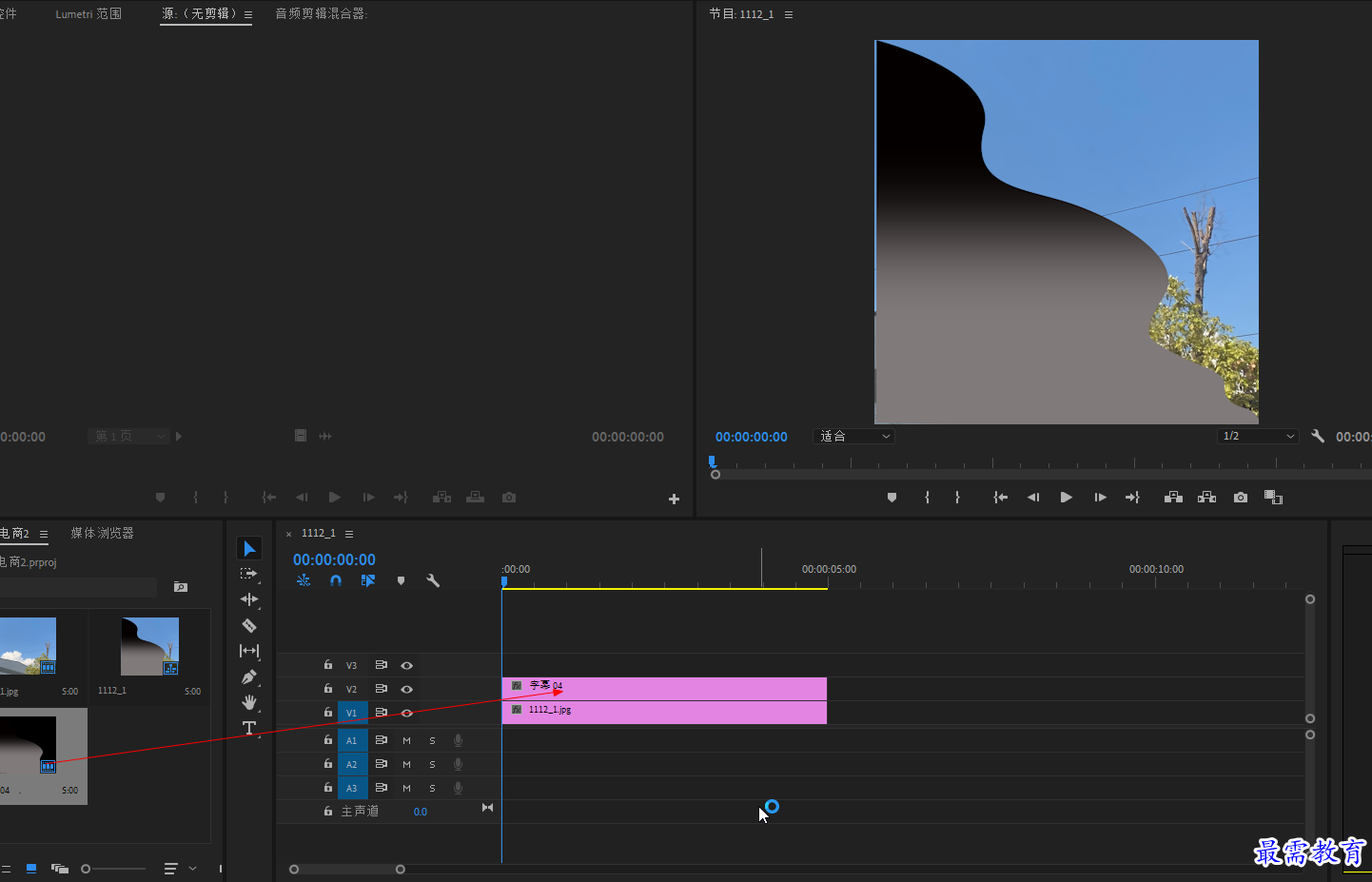Screen dimensions: 1372x882
Task: Switch project panel to icon view
Action: click(x=31, y=869)
